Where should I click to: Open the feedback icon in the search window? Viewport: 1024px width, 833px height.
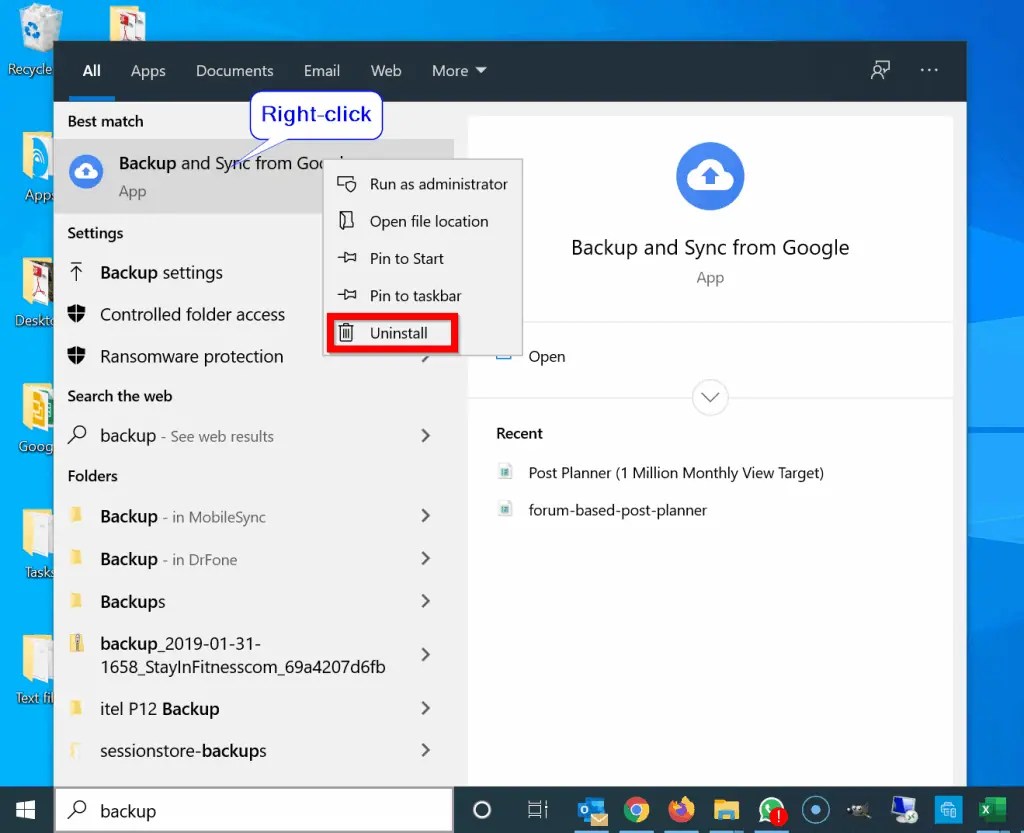coord(879,70)
